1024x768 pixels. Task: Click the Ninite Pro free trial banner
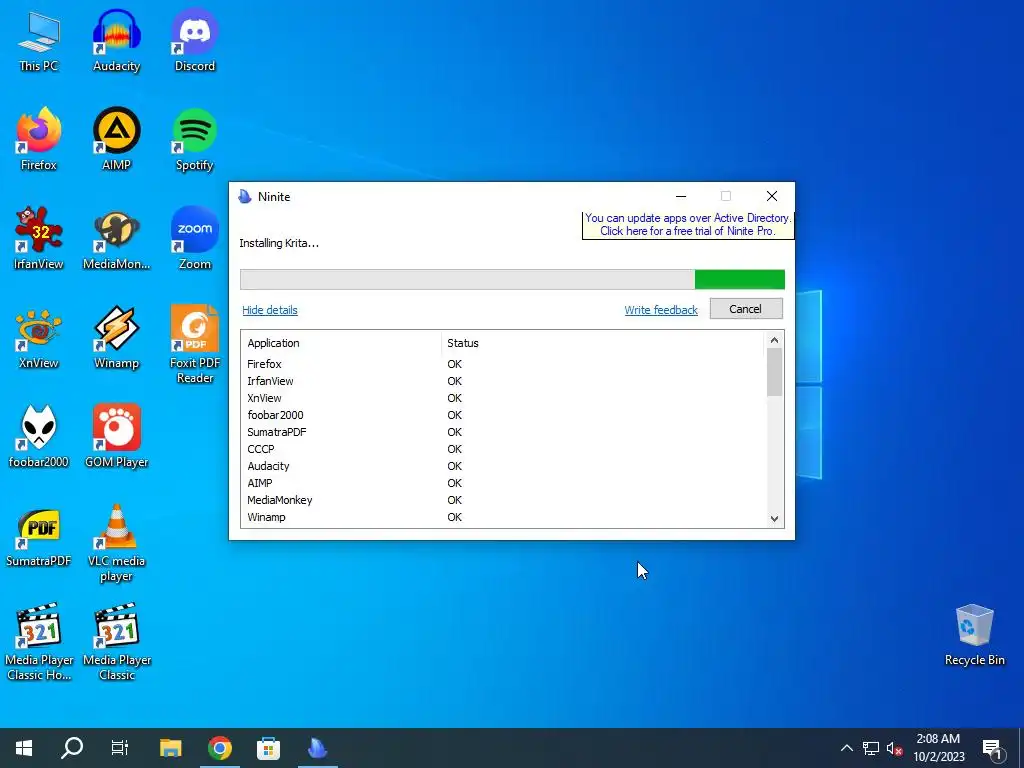[688, 224]
